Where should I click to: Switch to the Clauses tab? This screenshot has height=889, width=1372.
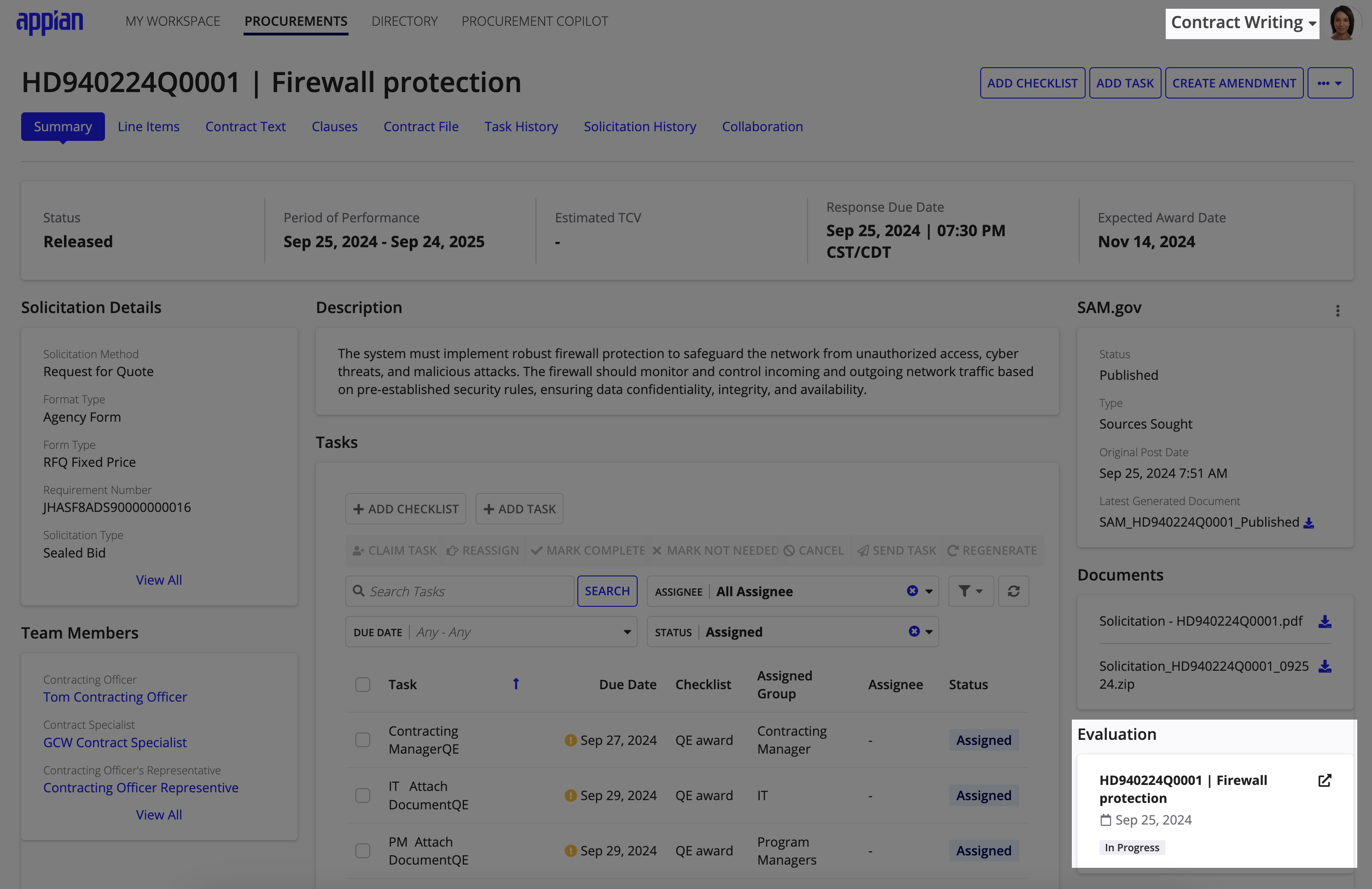tap(333, 126)
